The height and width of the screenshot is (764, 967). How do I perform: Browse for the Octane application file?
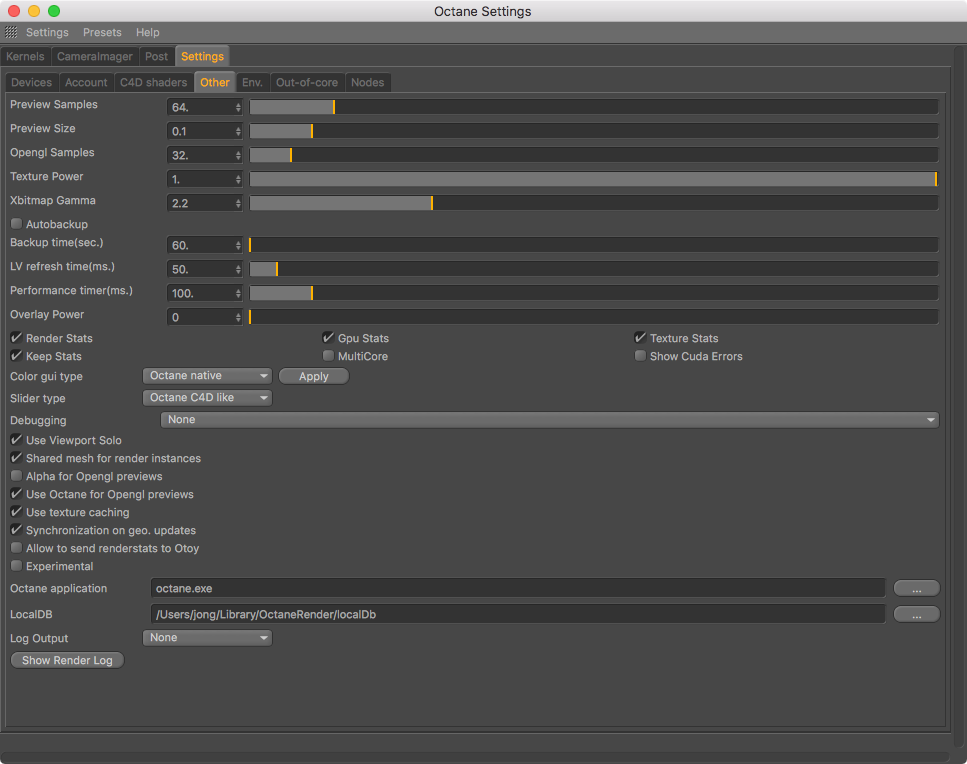point(916,588)
